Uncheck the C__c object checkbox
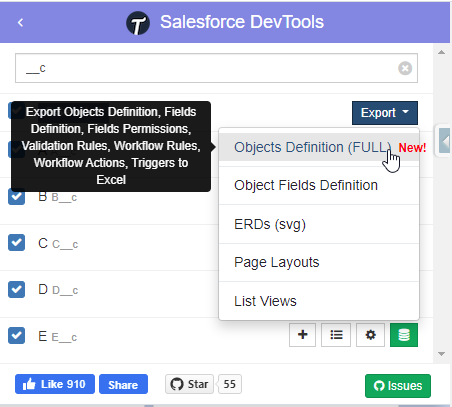Screen dimensions: 452x407 (16, 242)
